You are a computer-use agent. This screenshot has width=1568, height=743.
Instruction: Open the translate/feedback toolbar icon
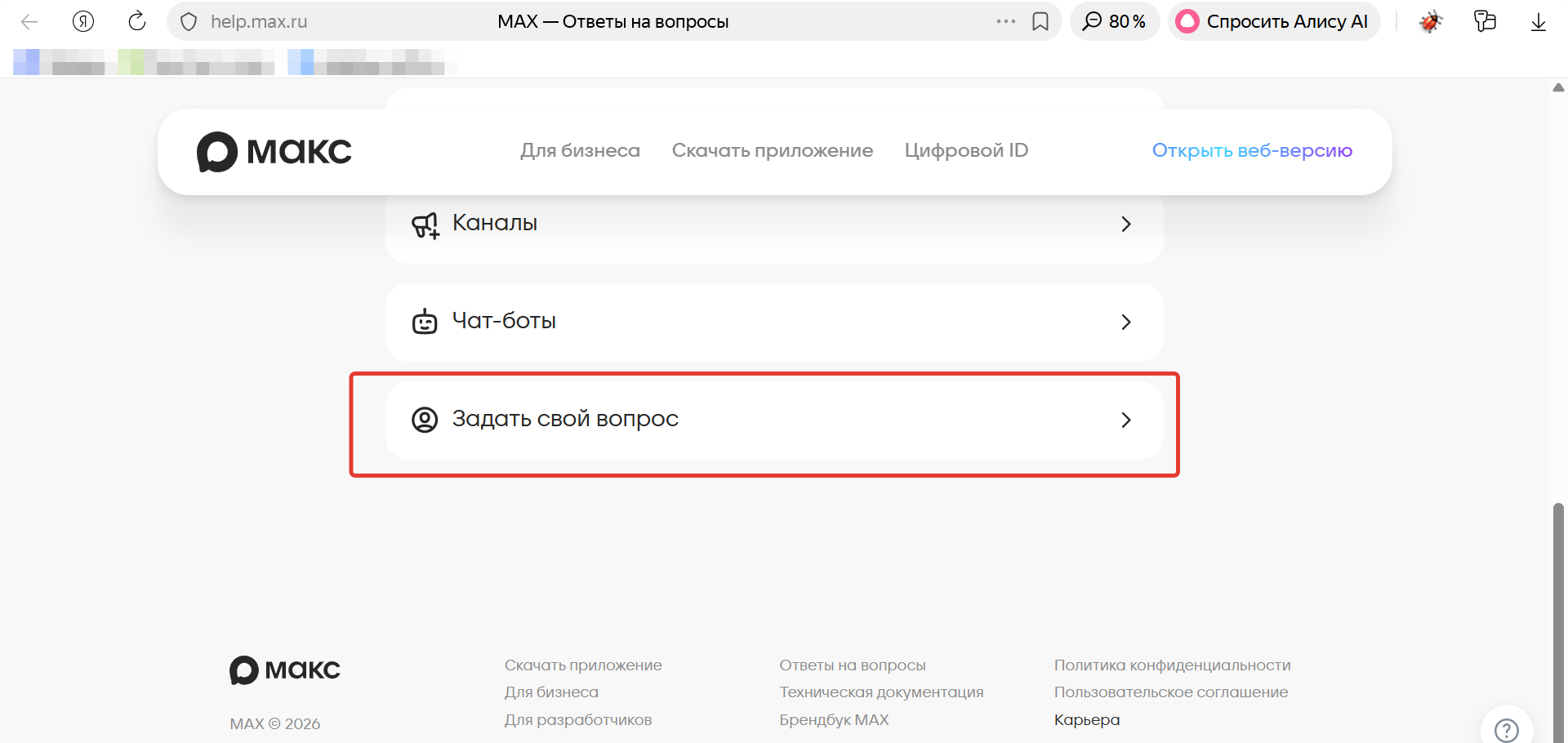click(1485, 21)
